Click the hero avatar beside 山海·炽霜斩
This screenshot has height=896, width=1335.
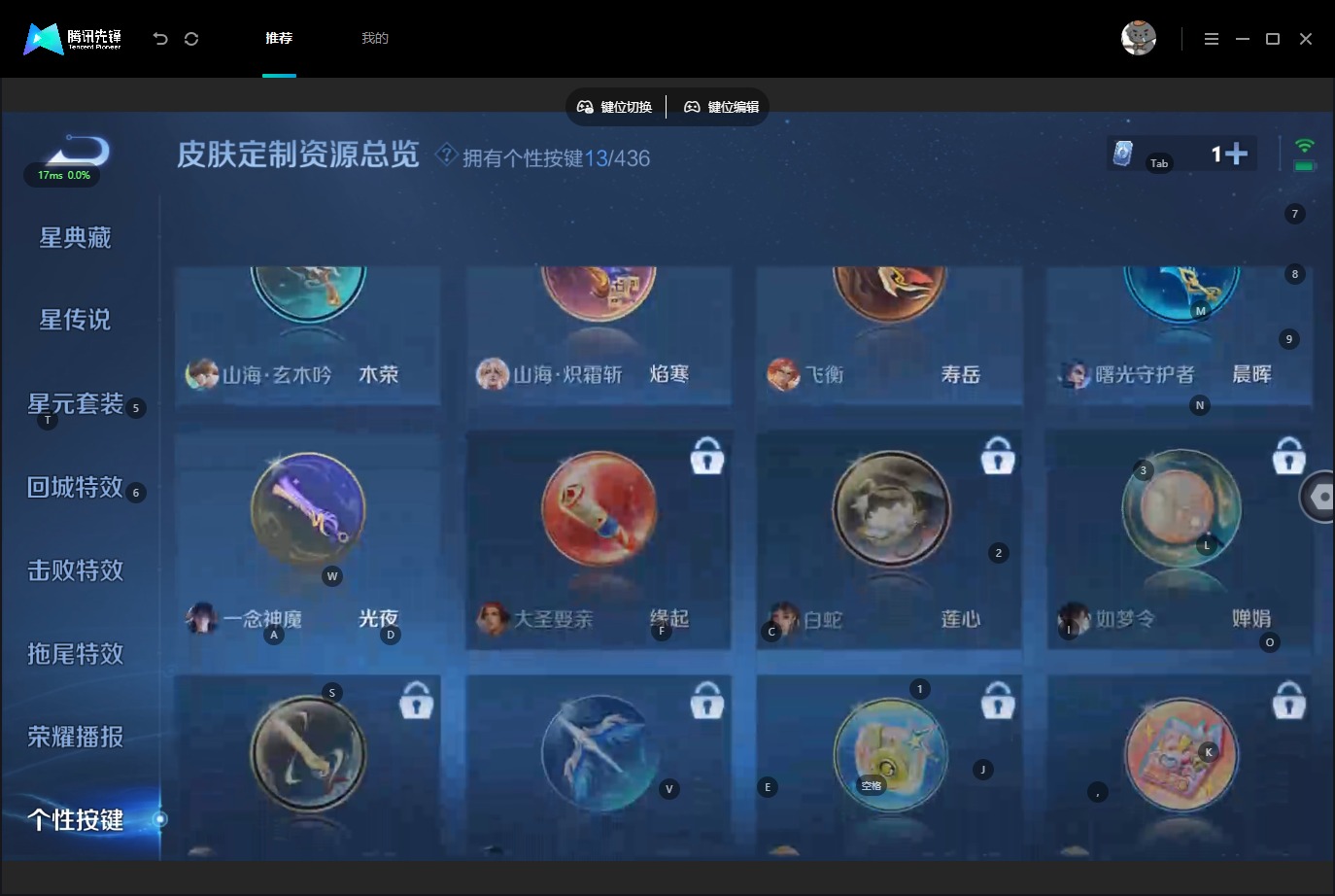point(493,374)
